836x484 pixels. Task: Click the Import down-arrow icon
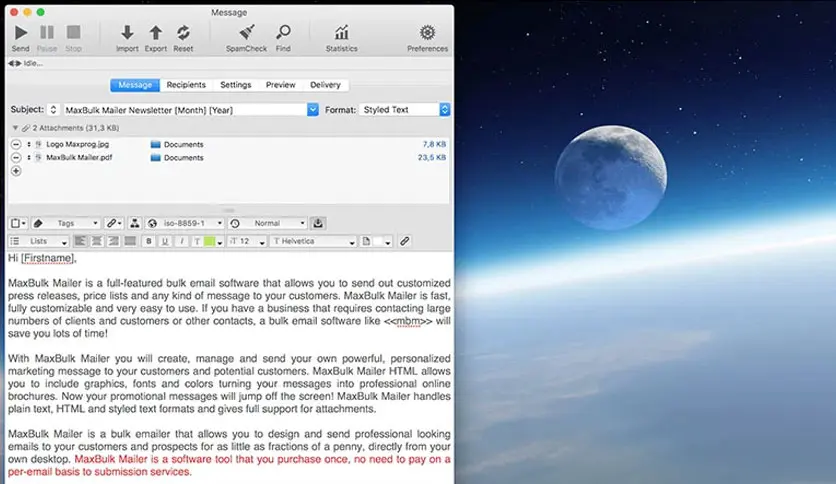(x=127, y=33)
